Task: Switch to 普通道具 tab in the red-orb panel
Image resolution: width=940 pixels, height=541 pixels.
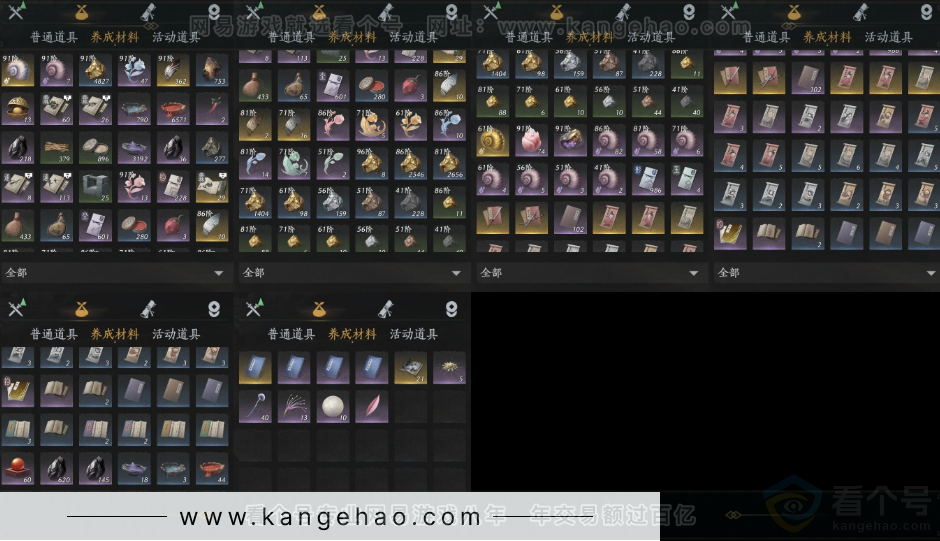Action: [54, 334]
